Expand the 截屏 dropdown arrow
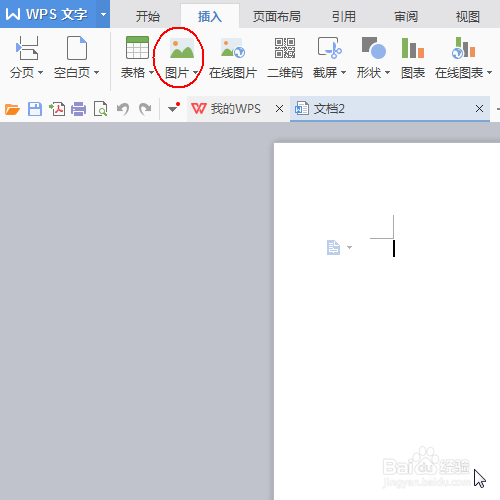This screenshot has width=500, height=500. (343, 72)
